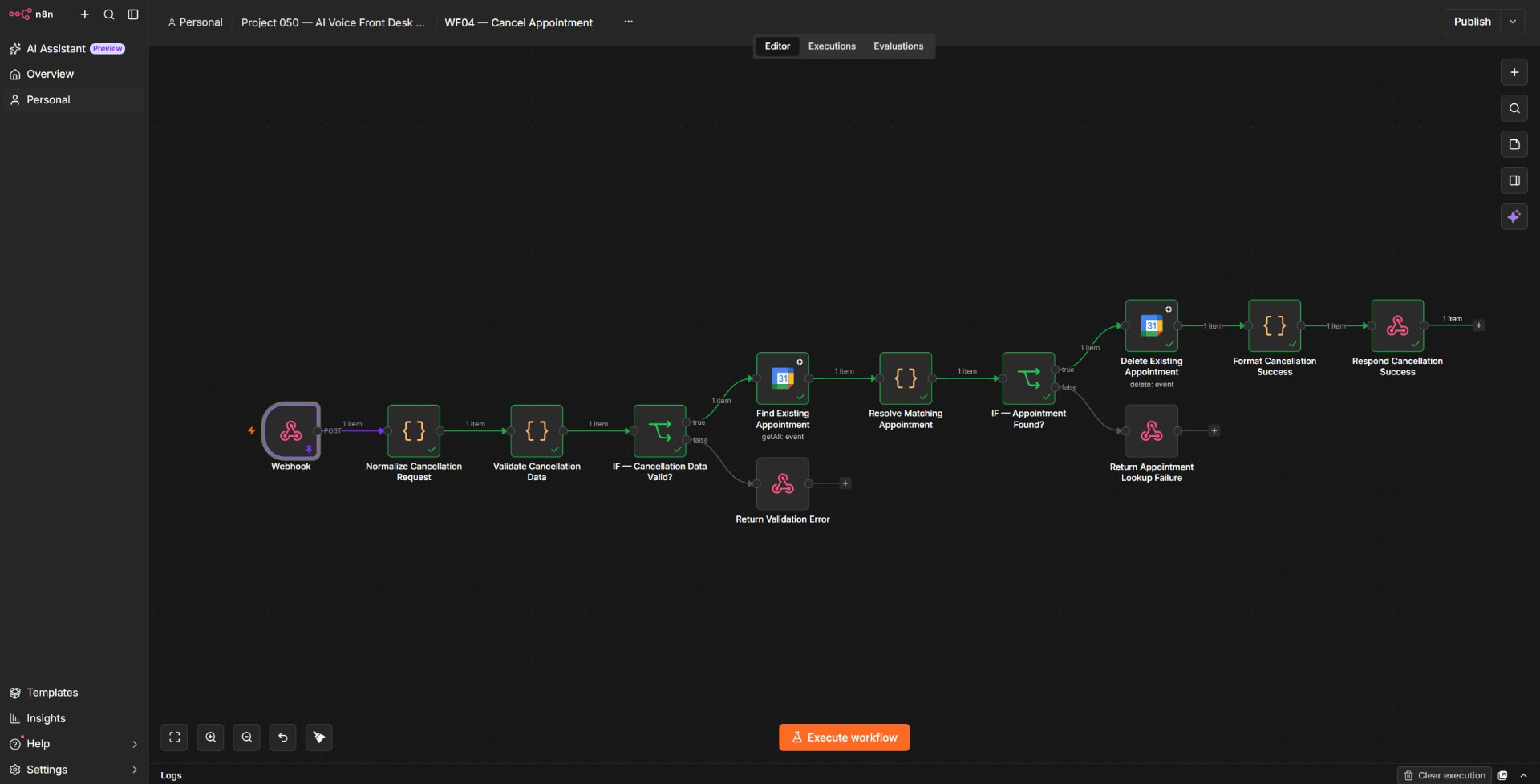The height and width of the screenshot is (784, 1540).
Task: Select Return Appointment Lookup Failure node
Action: pyautogui.click(x=1152, y=431)
